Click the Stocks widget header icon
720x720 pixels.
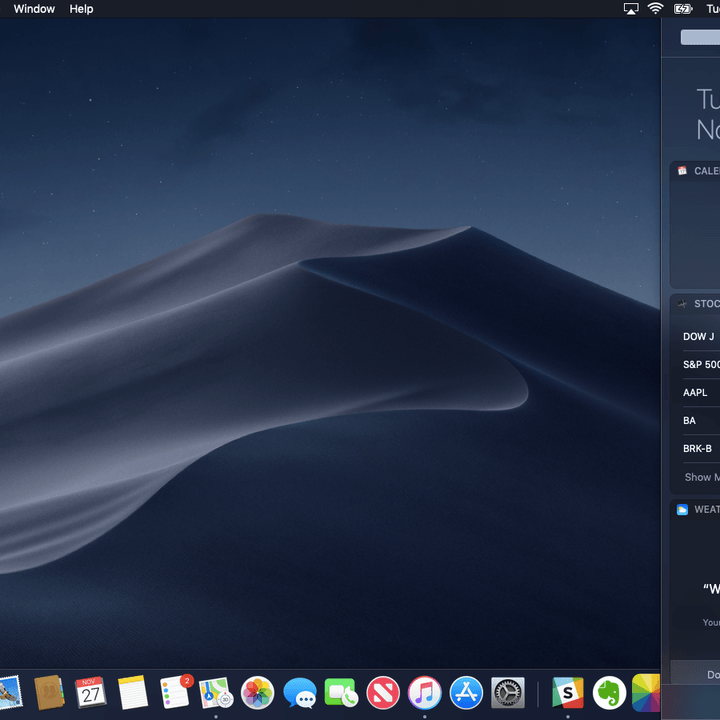(x=682, y=304)
